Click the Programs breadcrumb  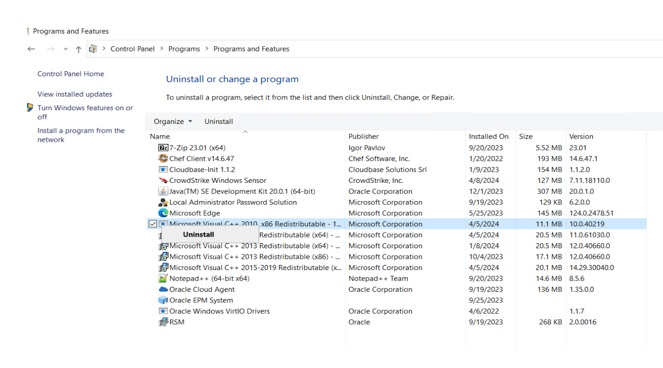tap(184, 49)
